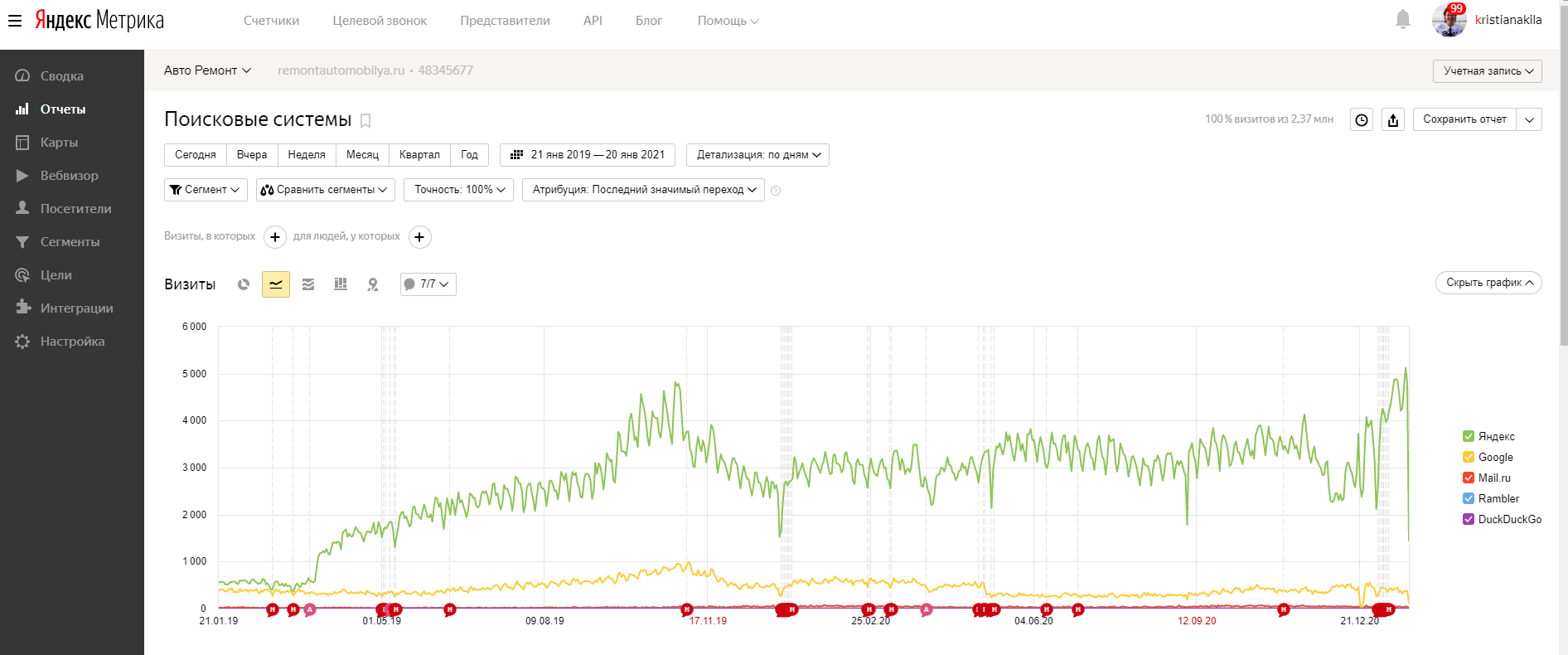
Task: Expand the Детализация: по дням dropdown
Action: (757, 155)
